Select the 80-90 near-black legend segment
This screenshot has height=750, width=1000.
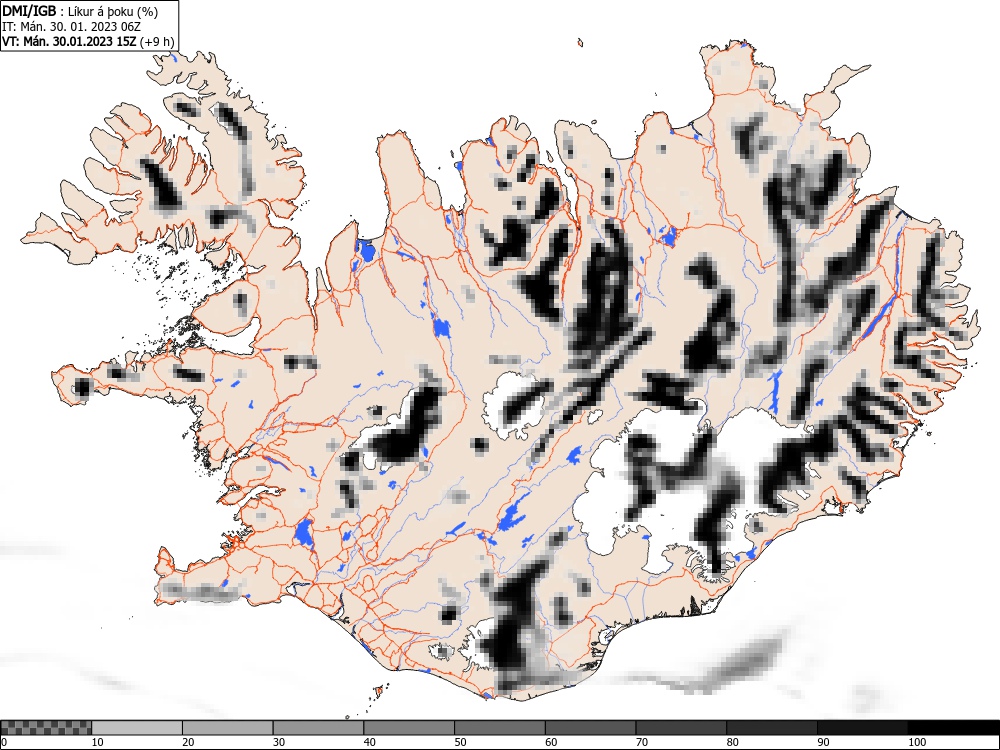[771, 728]
